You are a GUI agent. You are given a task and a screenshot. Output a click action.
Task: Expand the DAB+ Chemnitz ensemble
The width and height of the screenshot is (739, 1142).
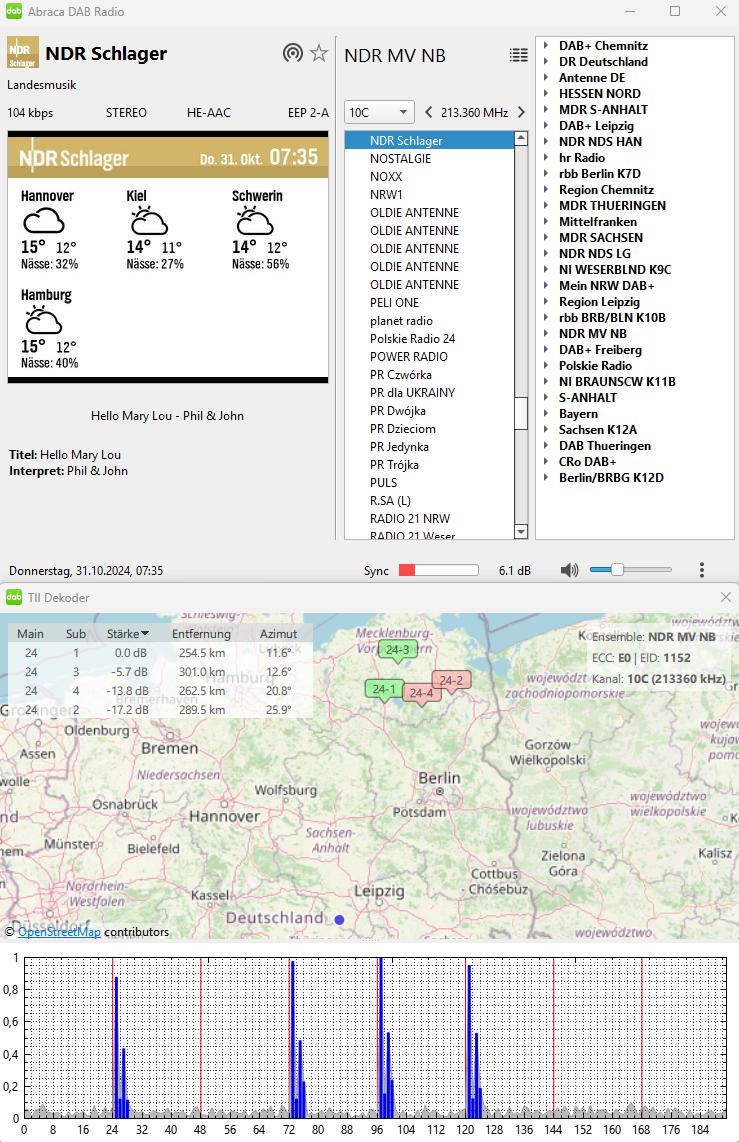pyautogui.click(x=546, y=46)
